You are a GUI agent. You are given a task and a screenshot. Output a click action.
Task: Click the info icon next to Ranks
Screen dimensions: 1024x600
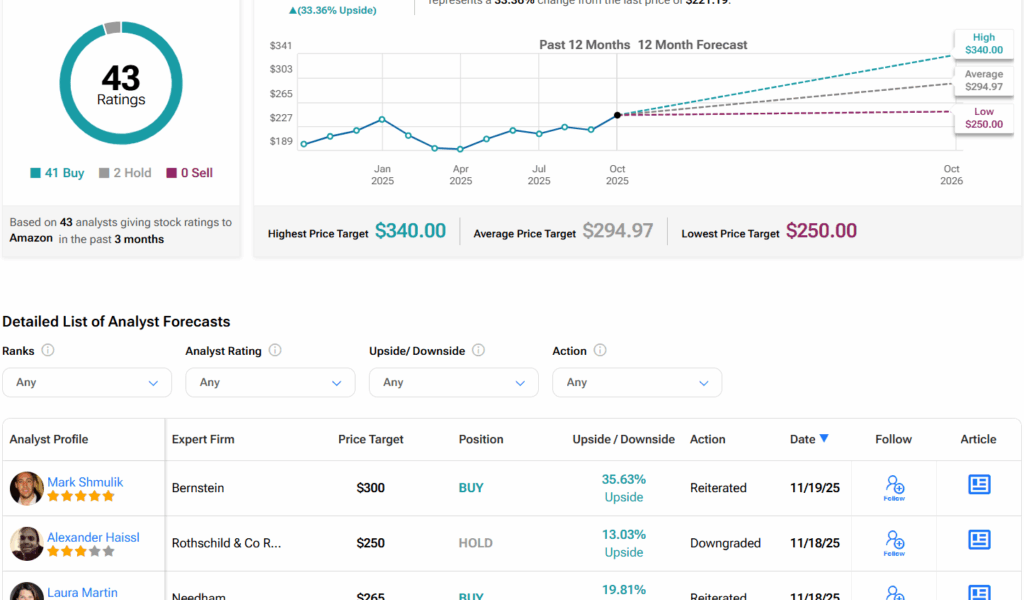48,351
